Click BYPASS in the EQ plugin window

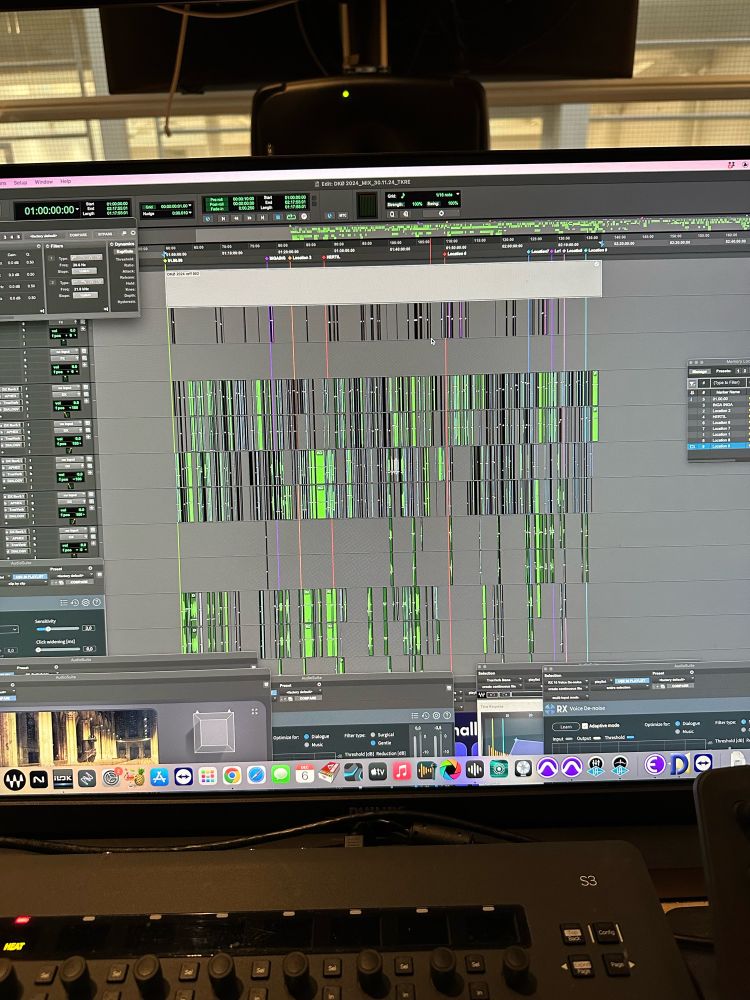105,234
